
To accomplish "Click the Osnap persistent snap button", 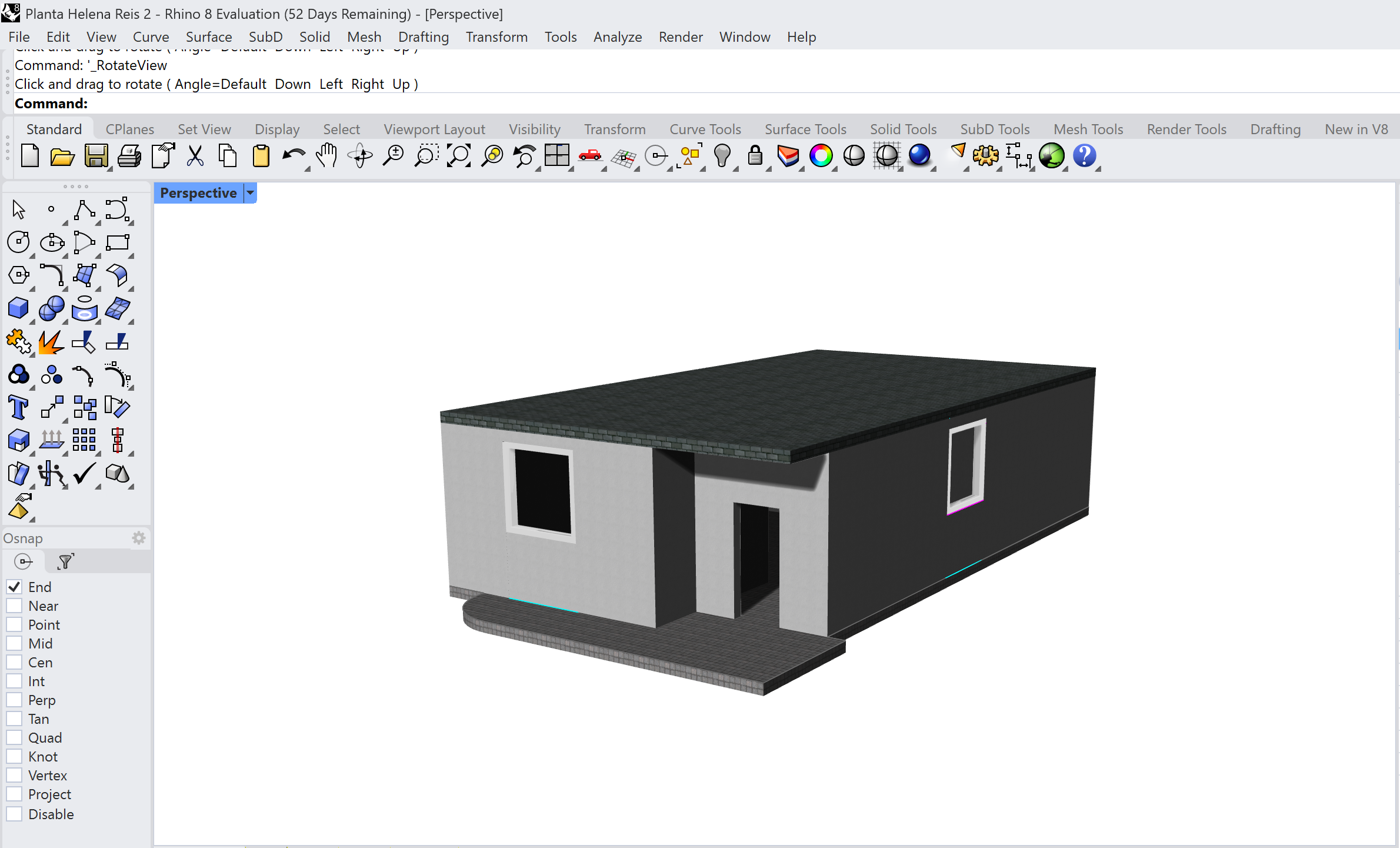I will (24, 561).
